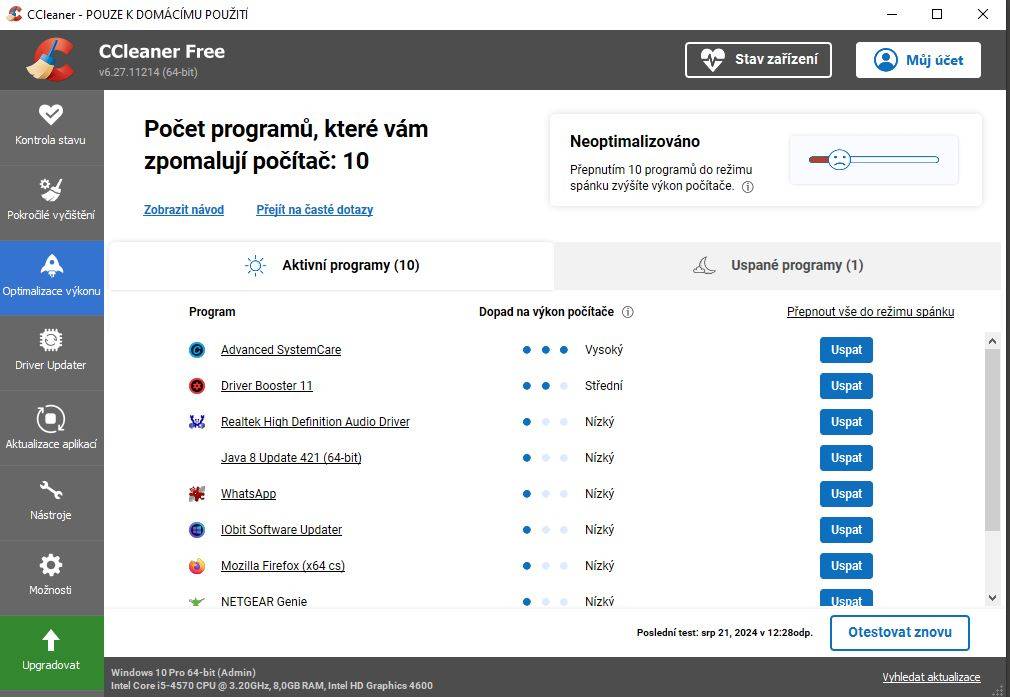Image resolution: width=1010 pixels, height=697 pixels.
Task: Click Přepnout vše do režimu spánku
Action: pos(870,312)
